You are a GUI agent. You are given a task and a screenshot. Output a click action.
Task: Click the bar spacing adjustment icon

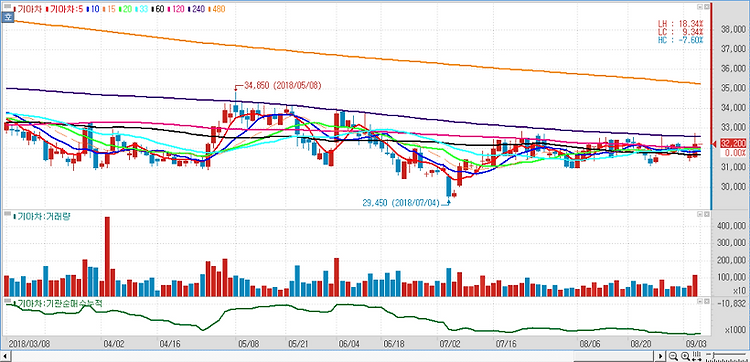(696, 356)
